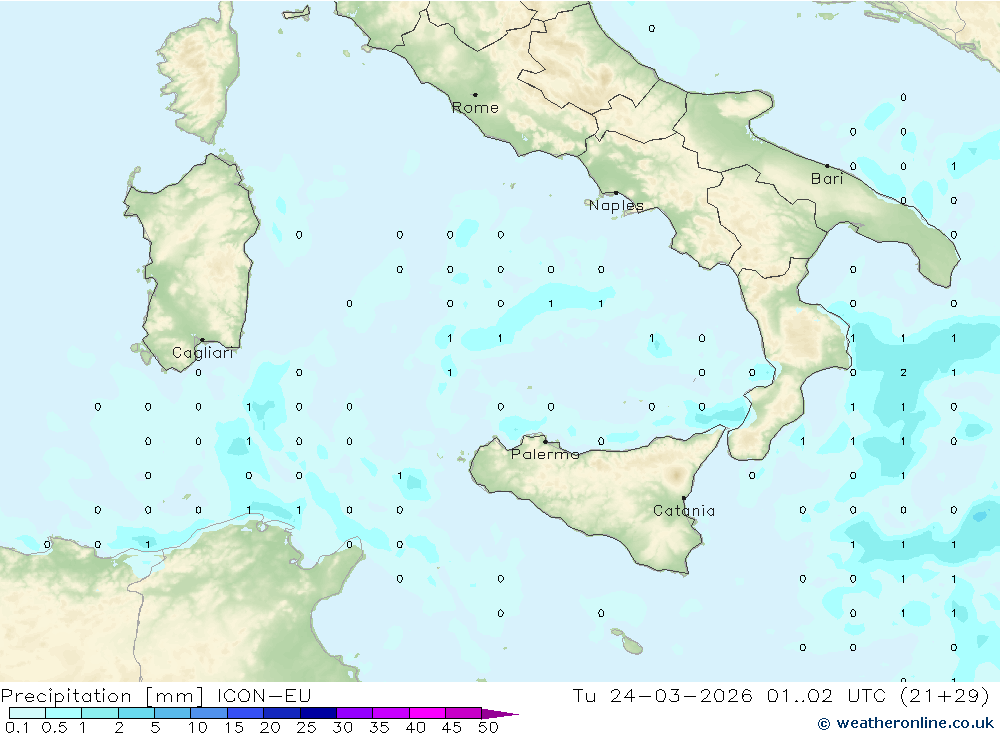Click the legend label '0.1'
This screenshot has width=1000, height=733.
coord(17,727)
